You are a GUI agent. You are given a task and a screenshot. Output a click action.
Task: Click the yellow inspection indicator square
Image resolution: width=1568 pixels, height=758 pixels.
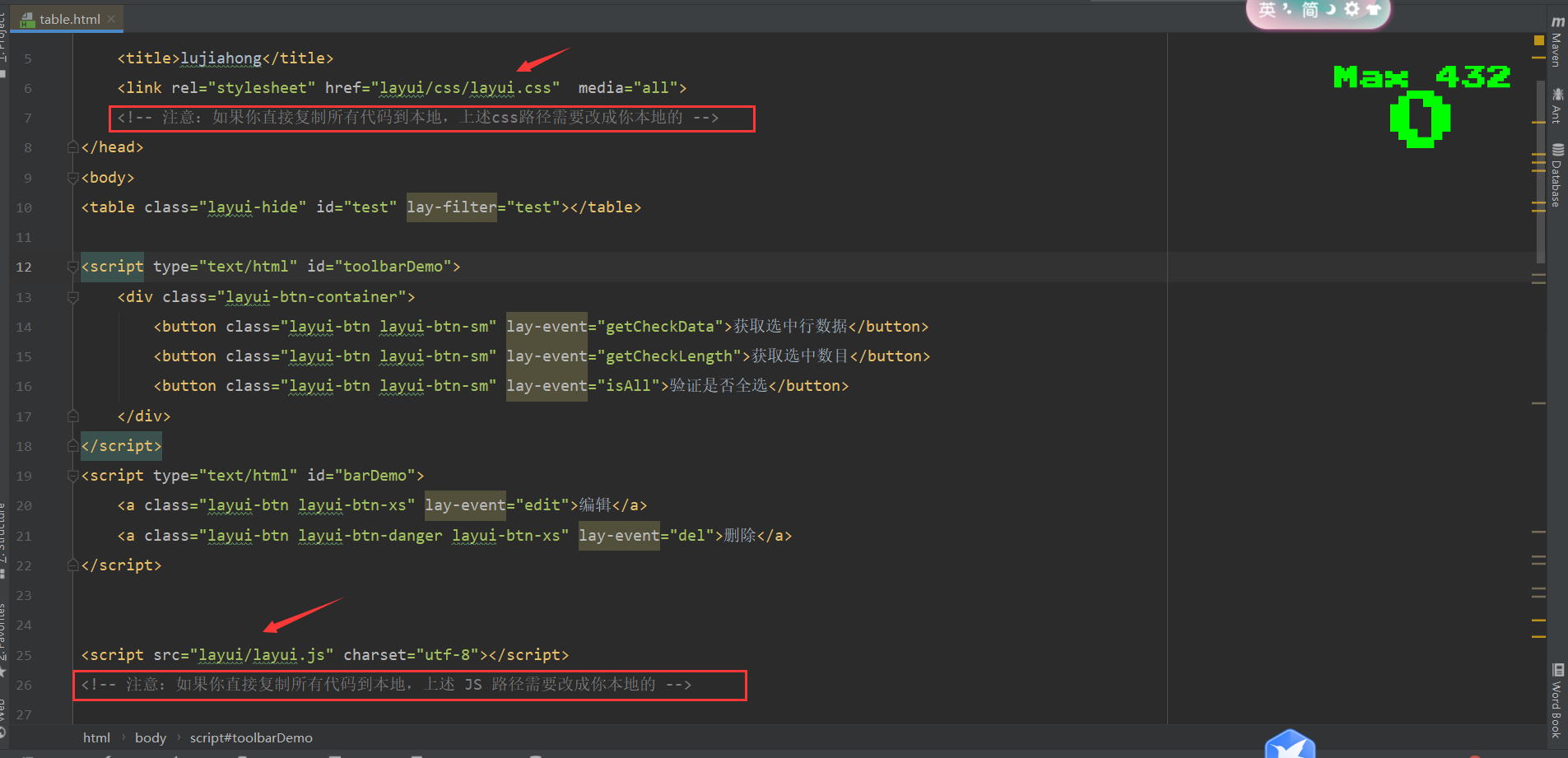1538,40
